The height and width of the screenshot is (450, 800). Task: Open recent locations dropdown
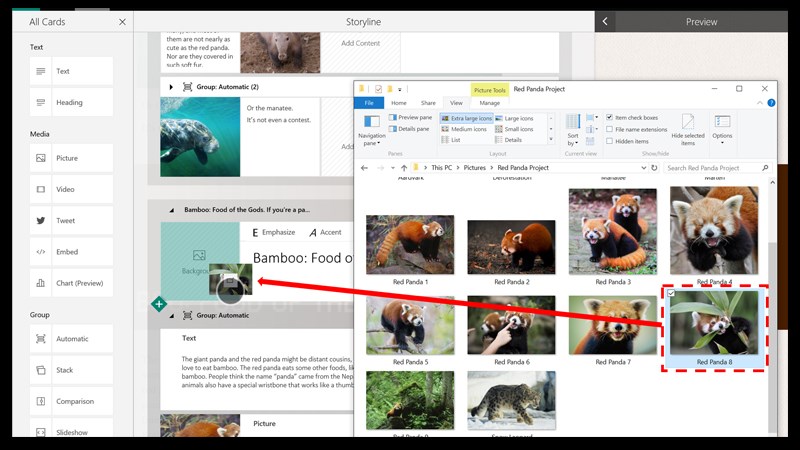pos(392,168)
